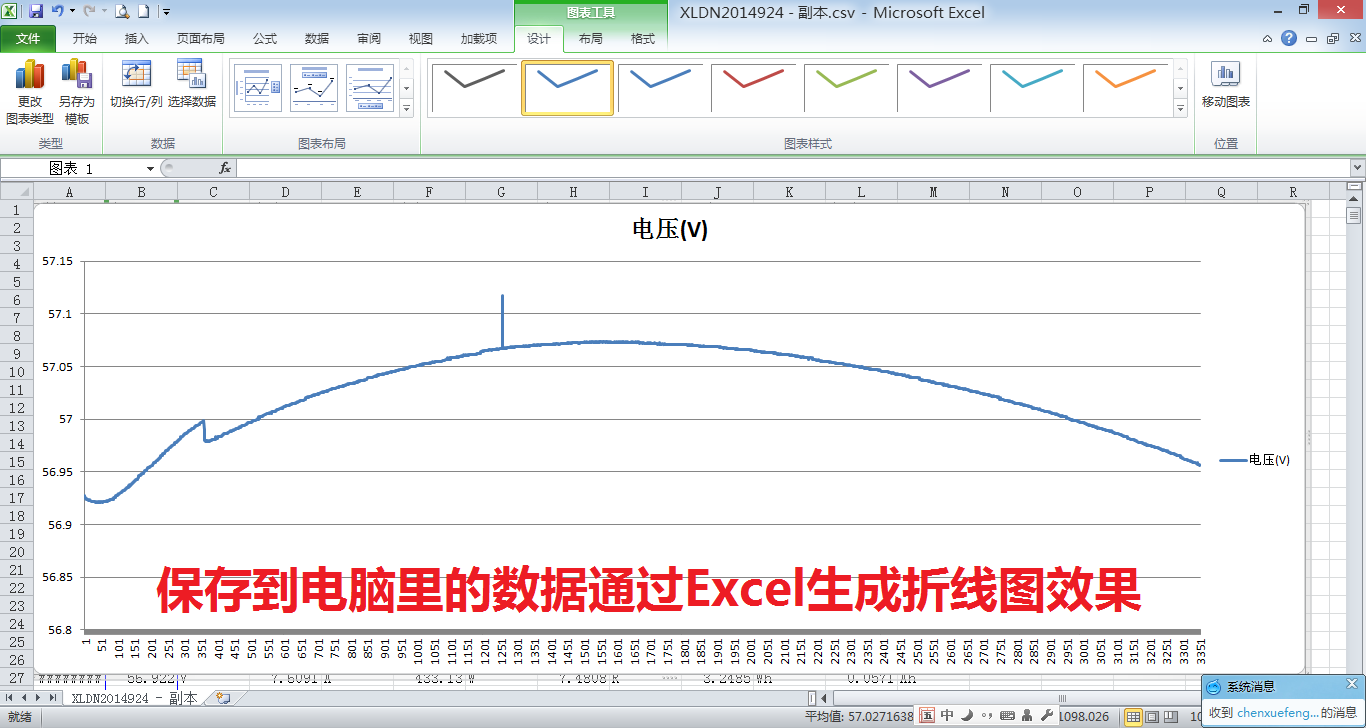The height and width of the screenshot is (728, 1366).
Task: Apply green line chart style
Action: [846, 88]
